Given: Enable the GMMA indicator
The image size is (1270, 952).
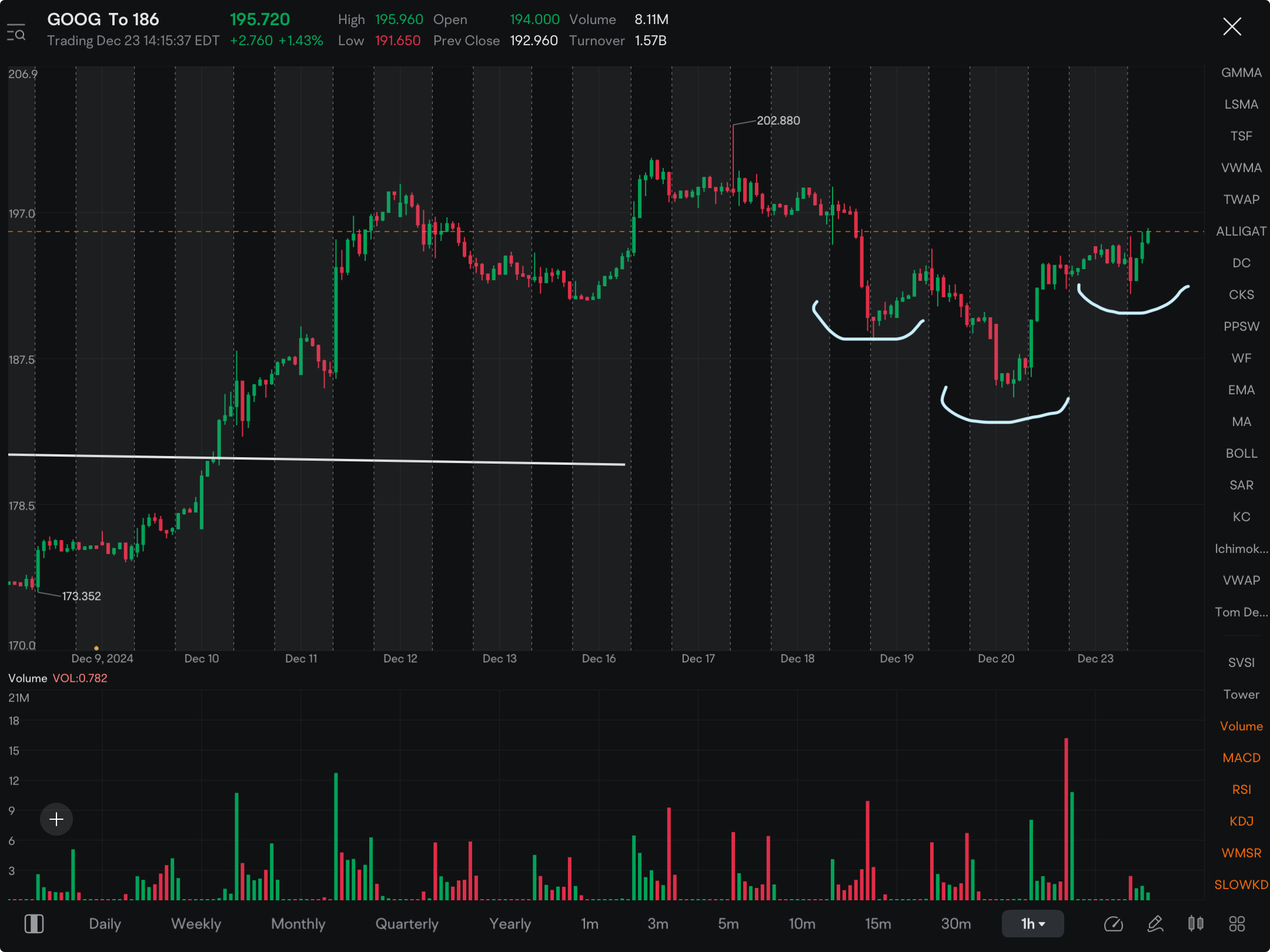Looking at the screenshot, I should [x=1241, y=73].
